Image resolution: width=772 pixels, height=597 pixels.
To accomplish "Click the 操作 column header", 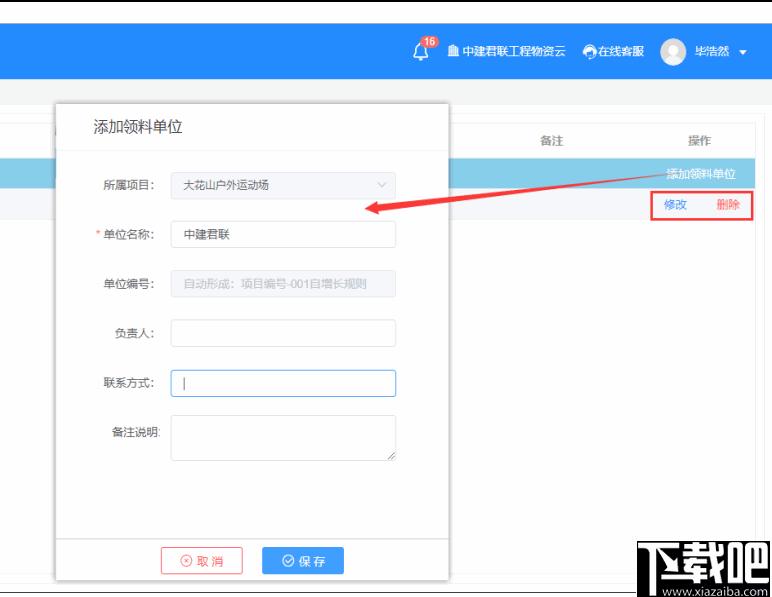I will (x=699, y=141).
